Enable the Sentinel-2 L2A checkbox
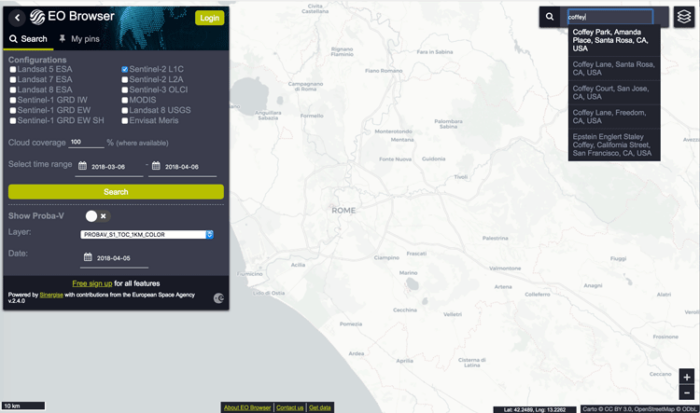Image resolution: width=700 pixels, height=413 pixels. click(125, 80)
